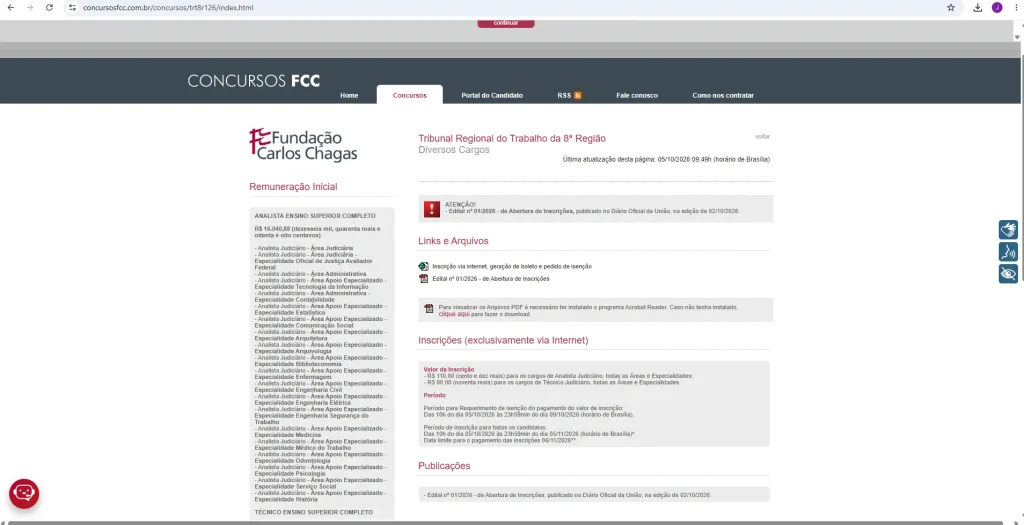The height and width of the screenshot is (525, 1024).
Task: Click the Fundação Carlos Chagas logo
Action: [304, 144]
